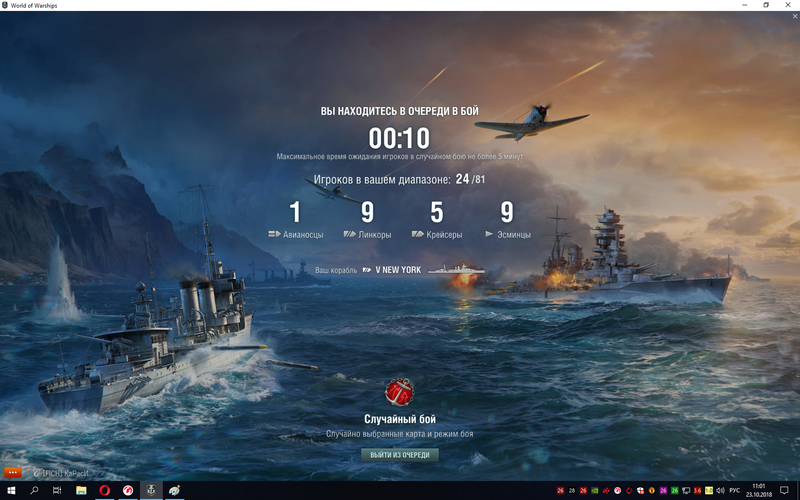
Task: Switch input language via РУС indicator
Action: [735, 490]
